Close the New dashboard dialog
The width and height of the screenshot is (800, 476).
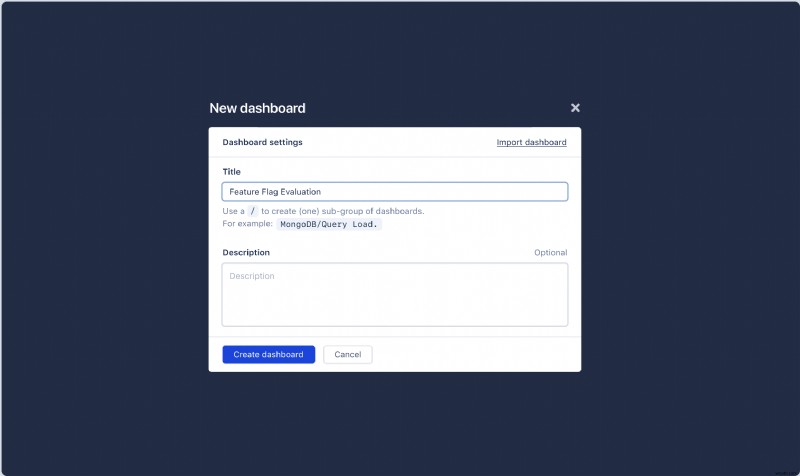click(575, 108)
